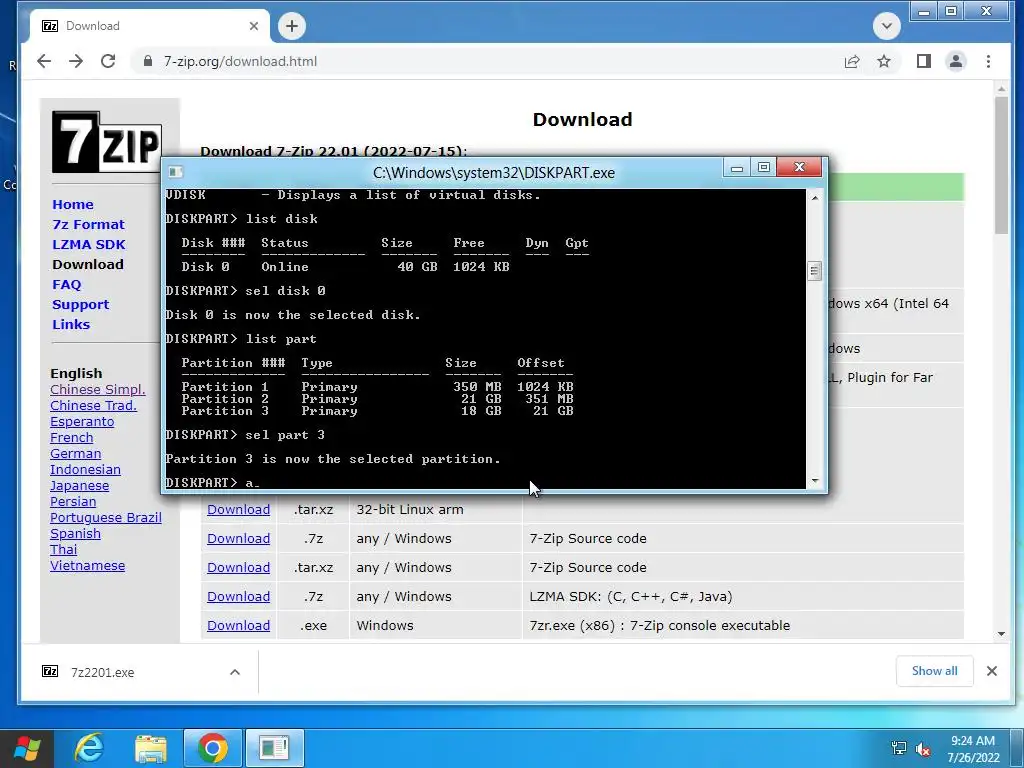Image resolution: width=1024 pixels, height=768 pixels.
Task: Open the network tray icon
Action: pyautogui.click(x=899, y=748)
